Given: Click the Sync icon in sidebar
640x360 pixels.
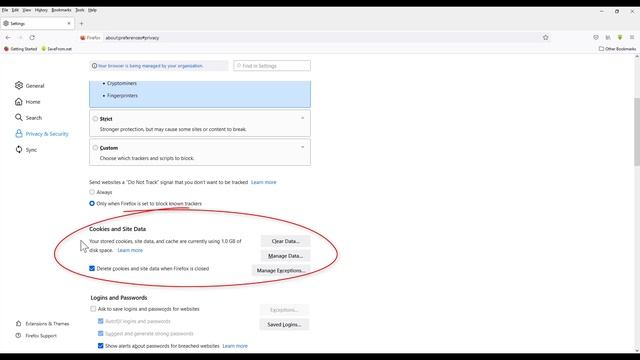Looking at the screenshot, I should tap(19, 149).
